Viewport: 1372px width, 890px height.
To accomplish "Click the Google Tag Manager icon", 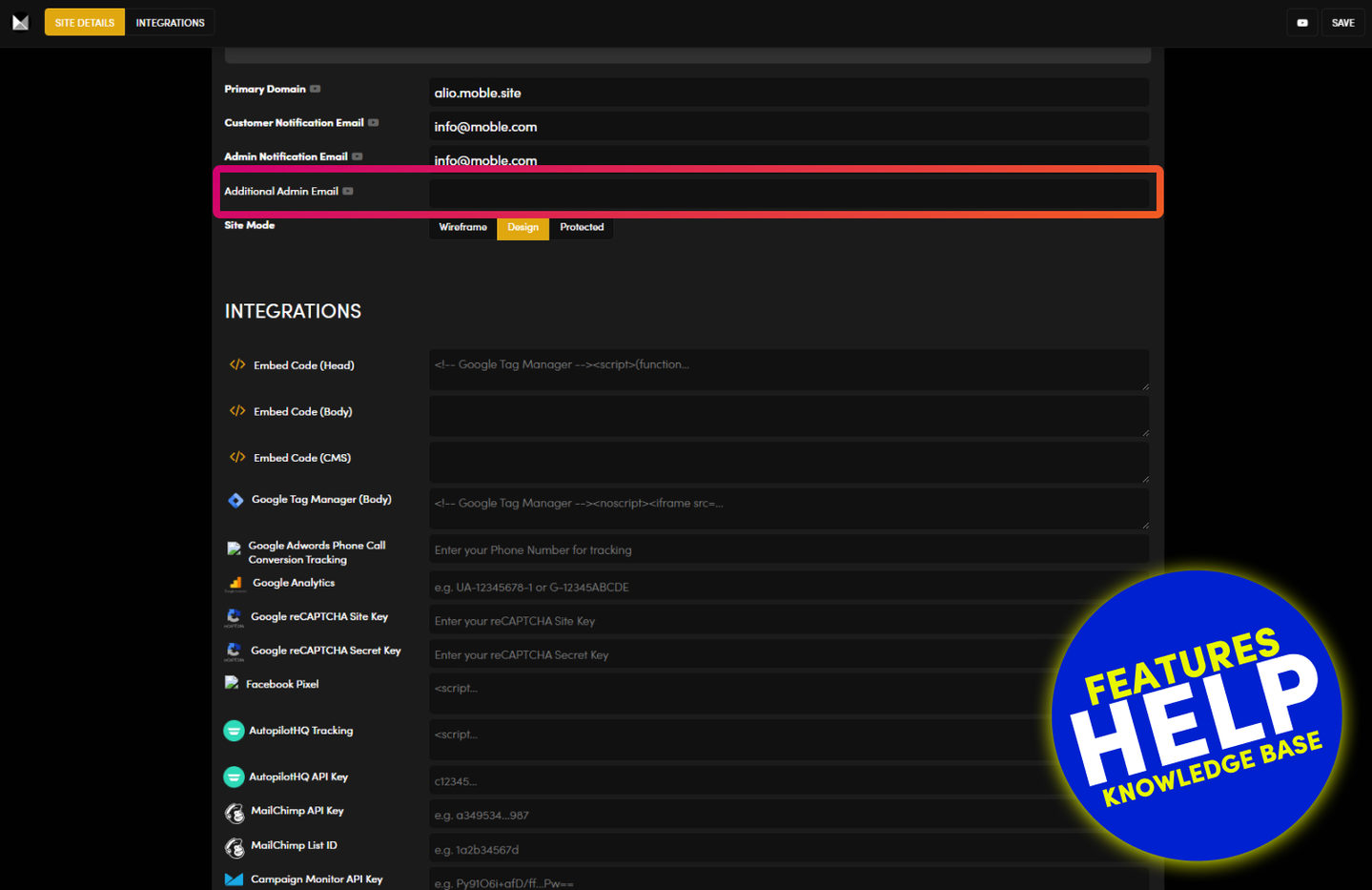I will [x=235, y=500].
